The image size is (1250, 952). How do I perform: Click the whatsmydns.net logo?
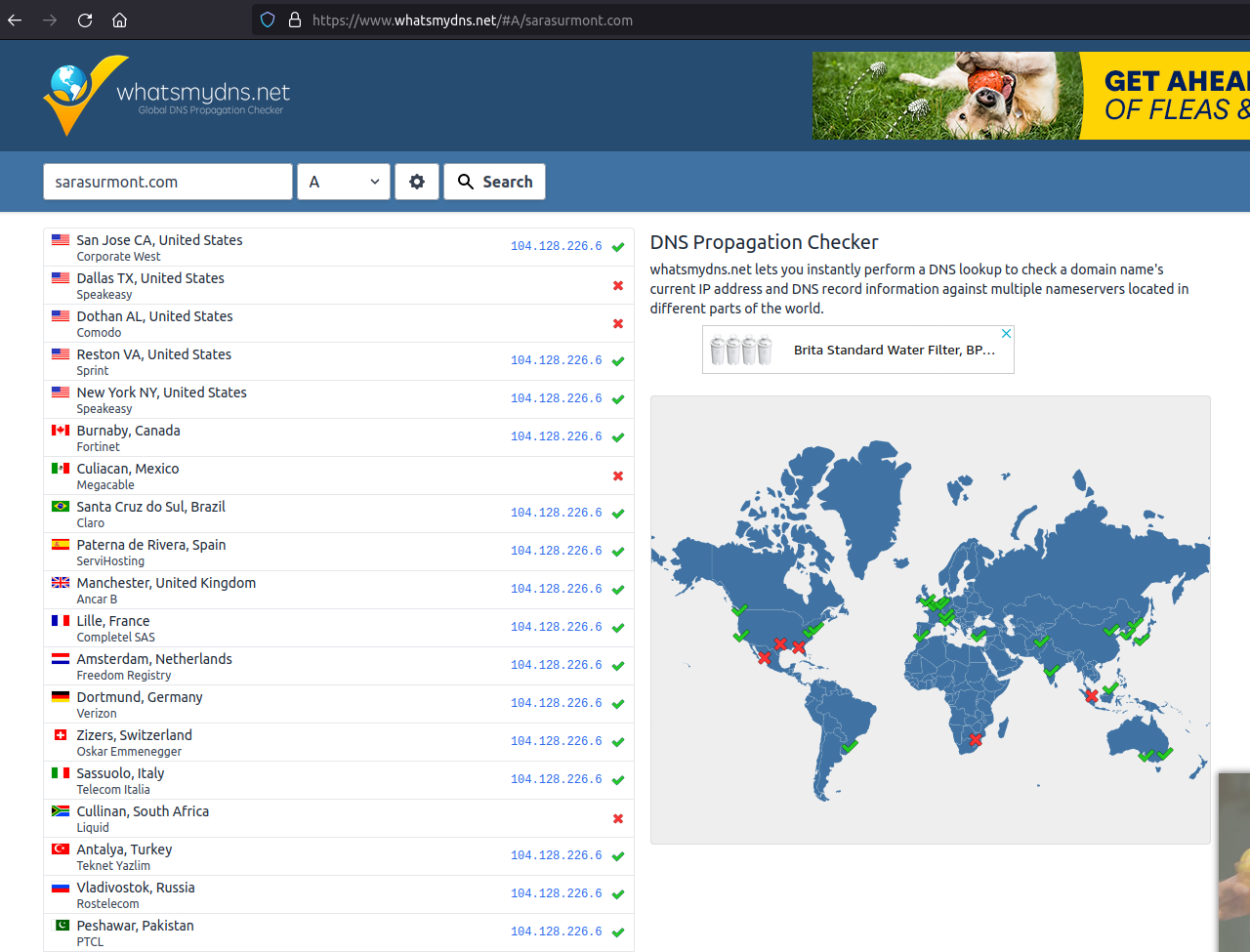[x=167, y=96]
